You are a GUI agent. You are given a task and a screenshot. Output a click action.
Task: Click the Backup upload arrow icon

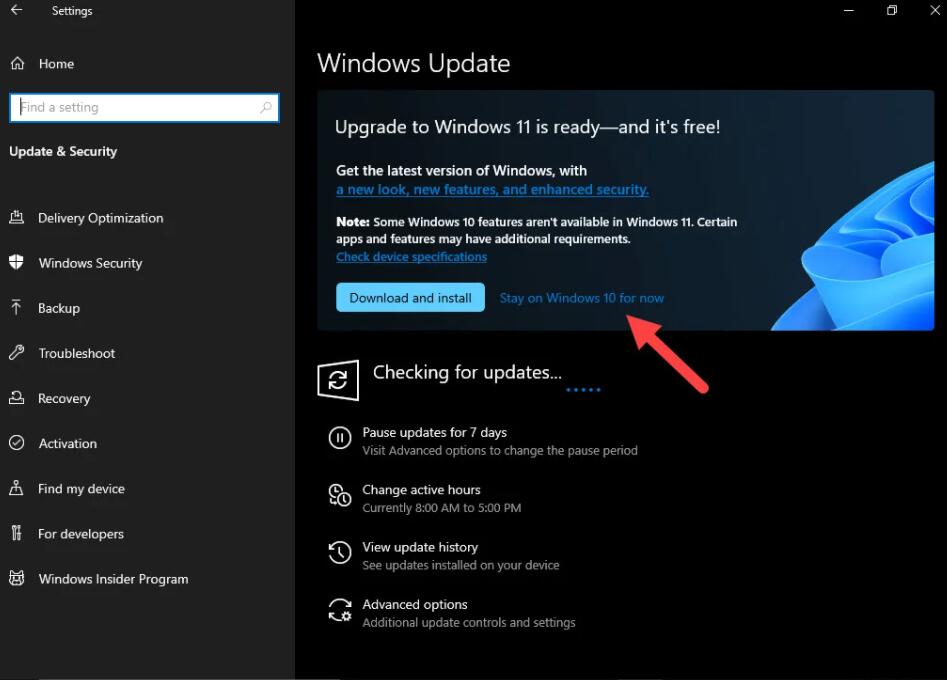click(17, 308)
